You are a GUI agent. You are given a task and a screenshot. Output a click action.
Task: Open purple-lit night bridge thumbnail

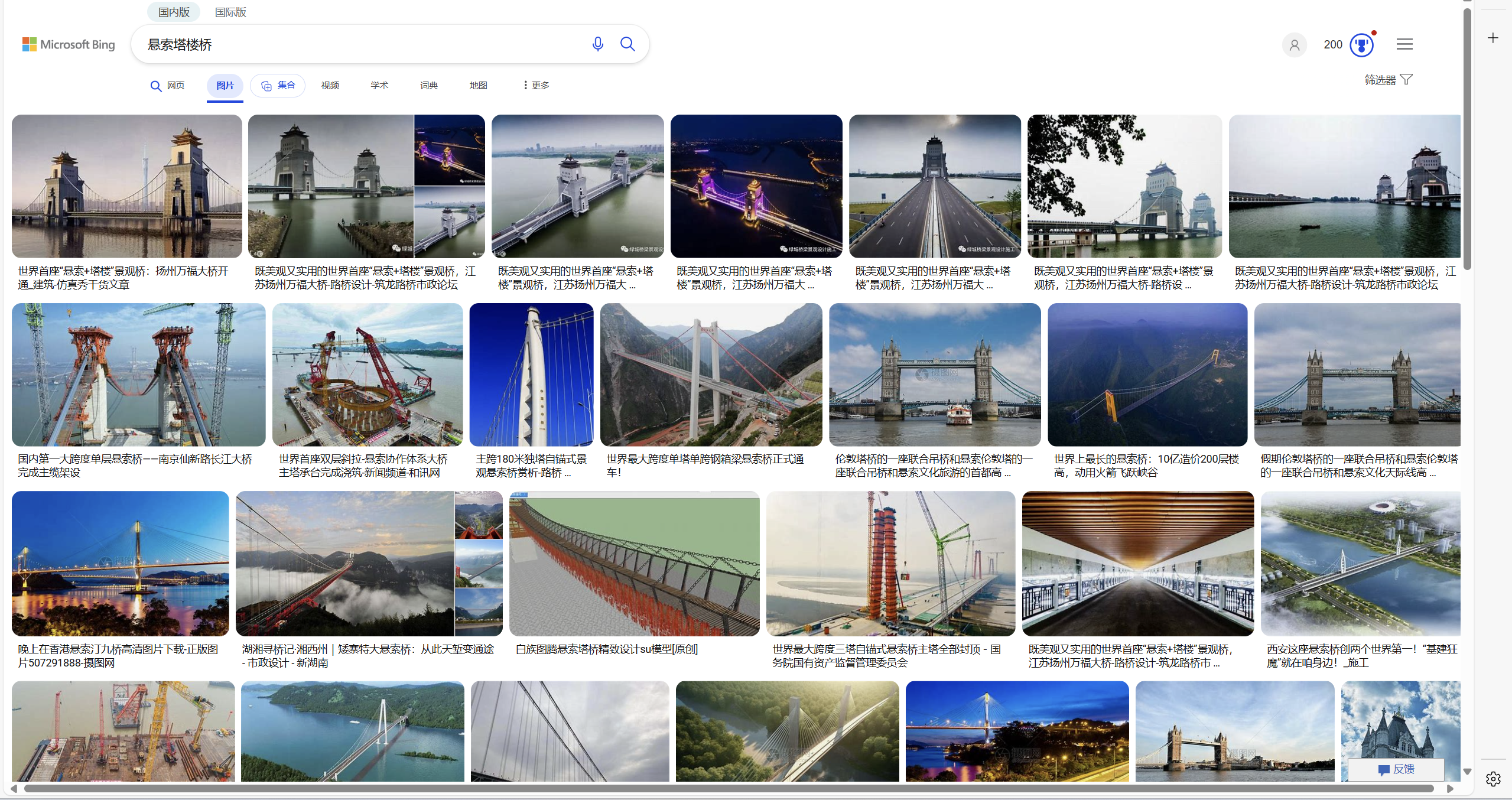[x=756, y=186]
